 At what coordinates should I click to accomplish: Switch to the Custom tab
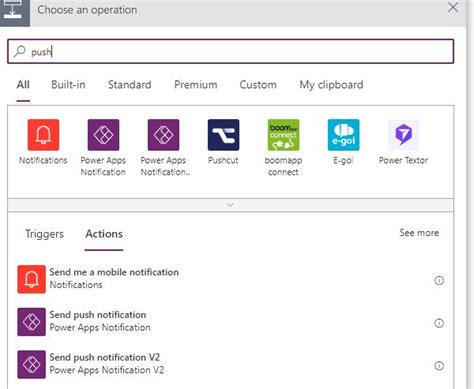coord(258,85)
